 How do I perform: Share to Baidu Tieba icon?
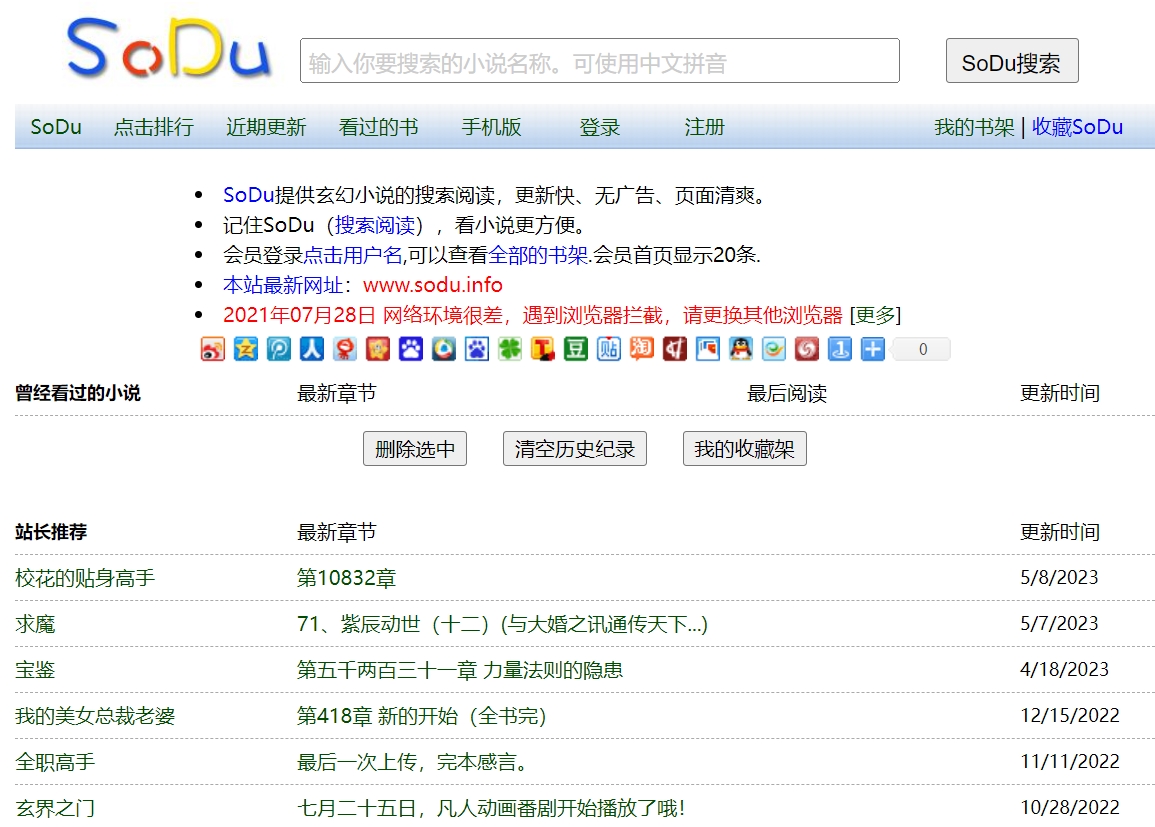(x=609, y=349)
